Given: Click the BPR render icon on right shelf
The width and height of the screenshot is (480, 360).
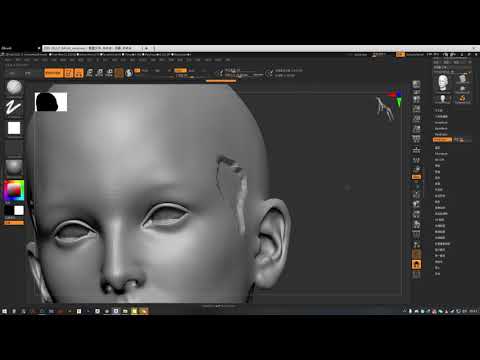Looking at the screenshot, I should click(416, 84).
